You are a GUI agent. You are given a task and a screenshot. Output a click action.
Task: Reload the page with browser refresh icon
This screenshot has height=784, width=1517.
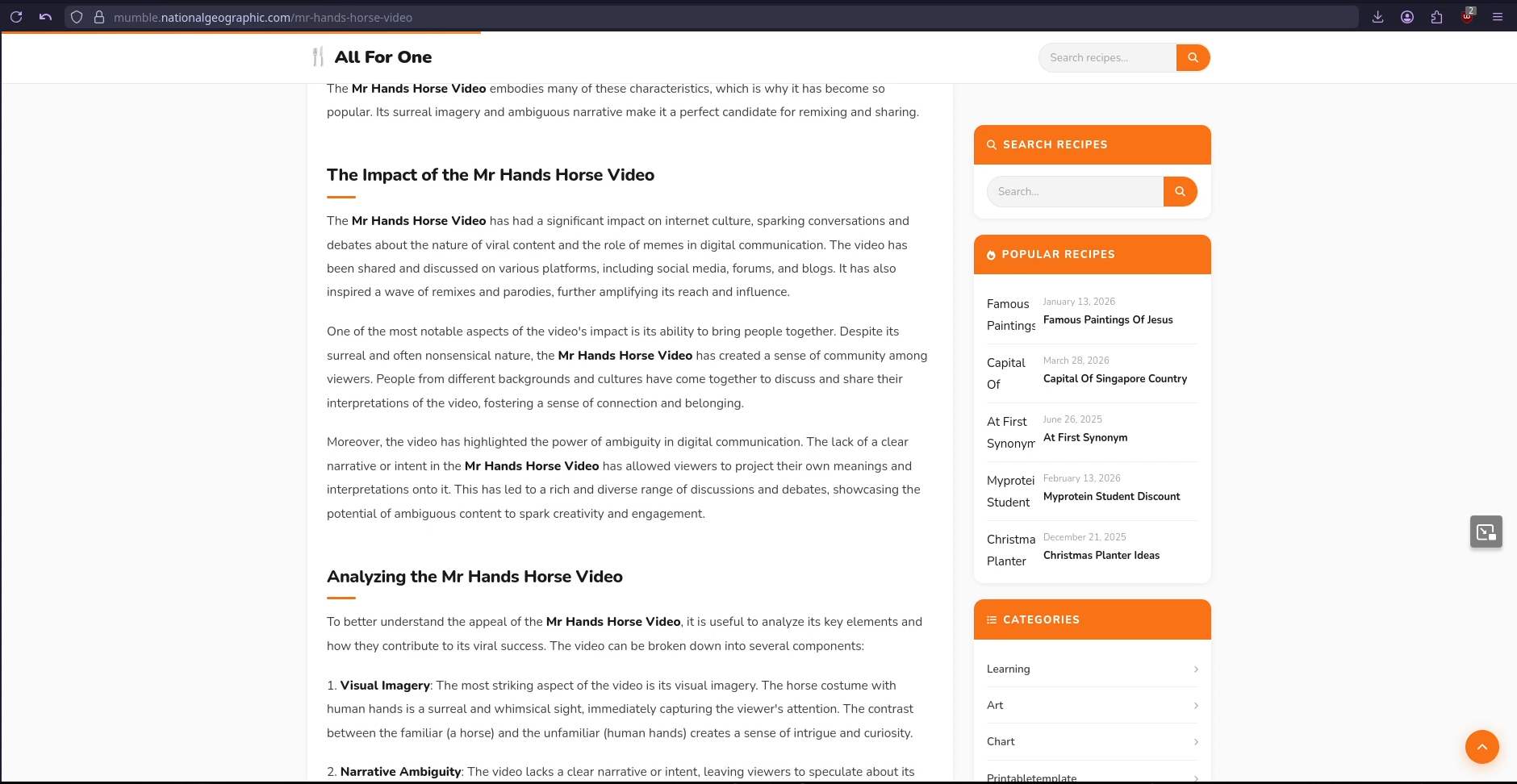click(16, 17)
